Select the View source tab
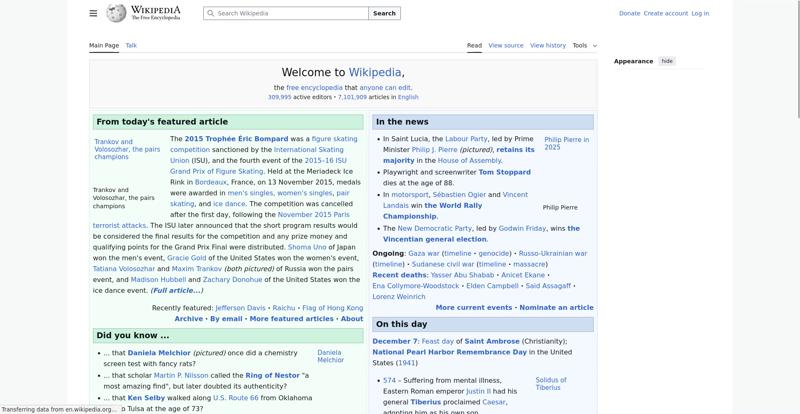800x414 pixels. tap(506, 45)
